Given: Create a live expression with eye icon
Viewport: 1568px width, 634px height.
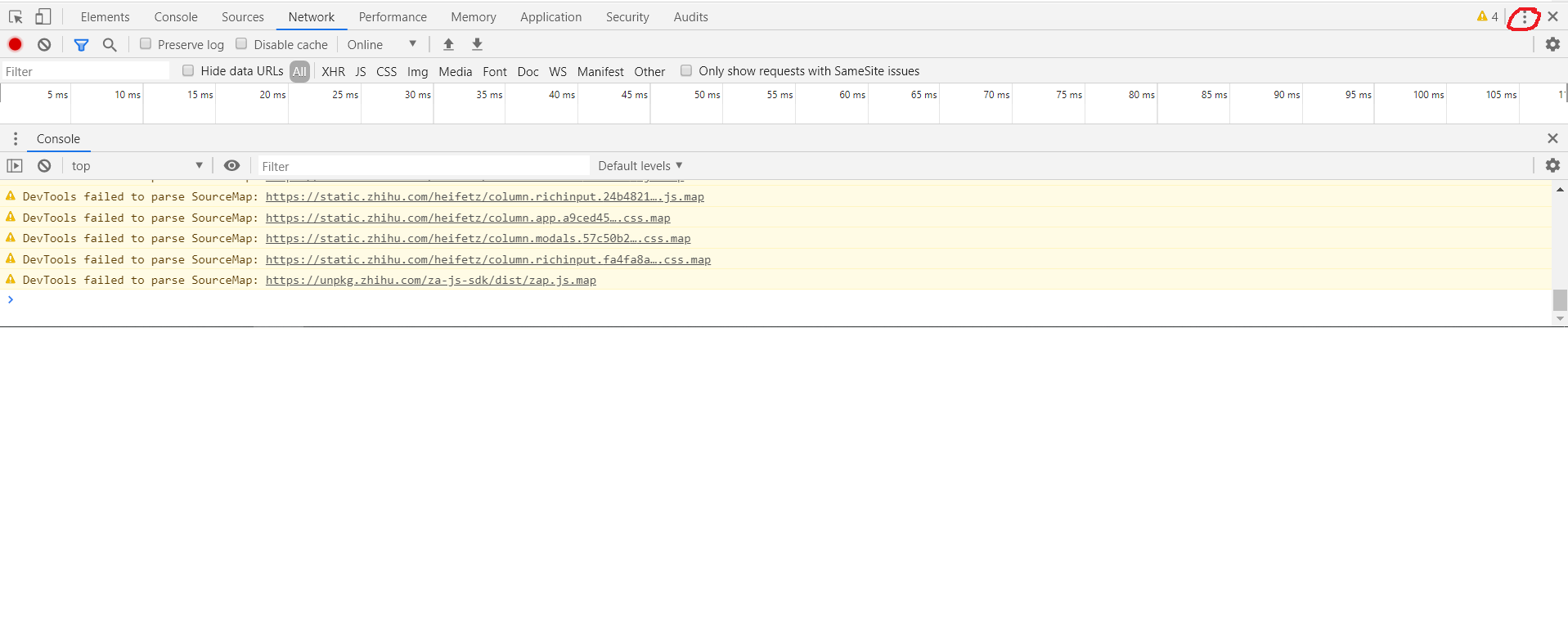Looking at the screenshot, I should [x=232, y=165].
